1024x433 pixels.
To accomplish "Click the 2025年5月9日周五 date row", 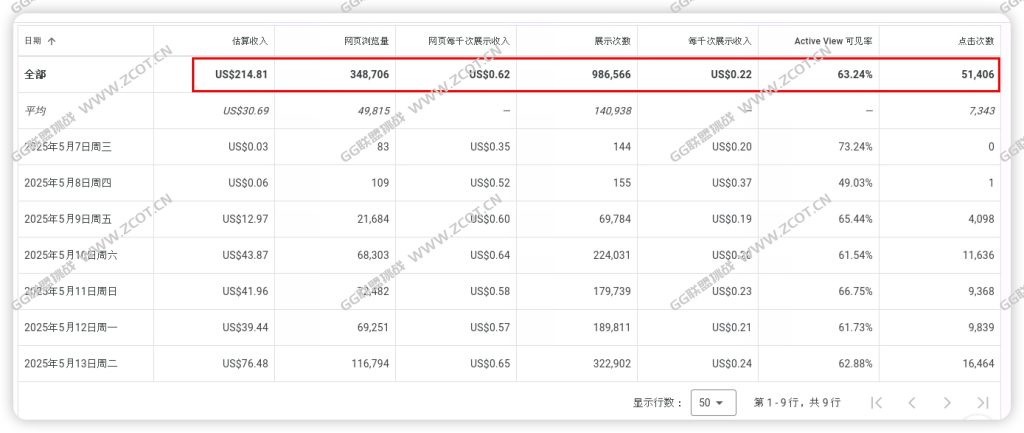I will [x=68, y=219].
